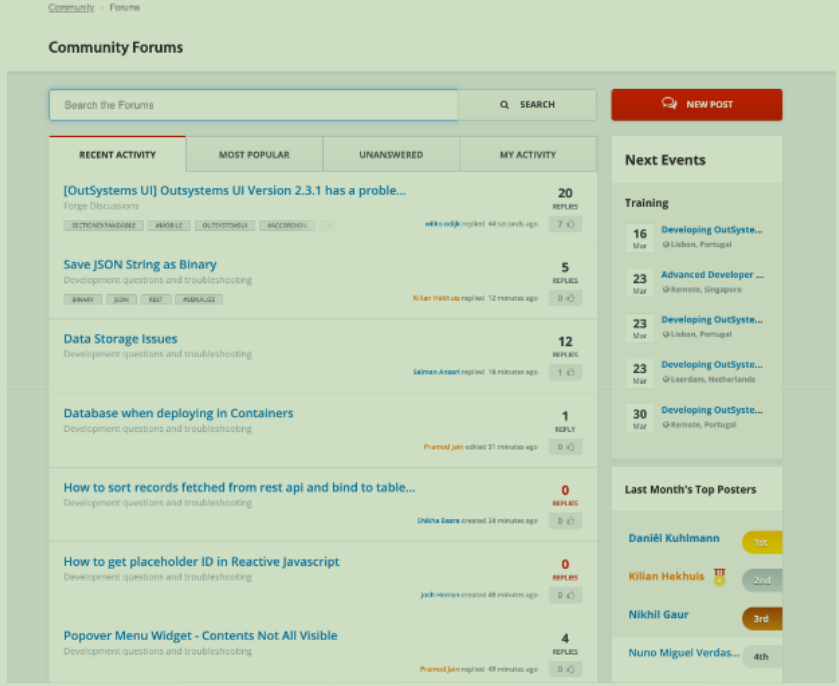Viewport: 839px width, 686px height.
Task: Switch to the Most Popular tab
Action: click(x=253, y=154)
